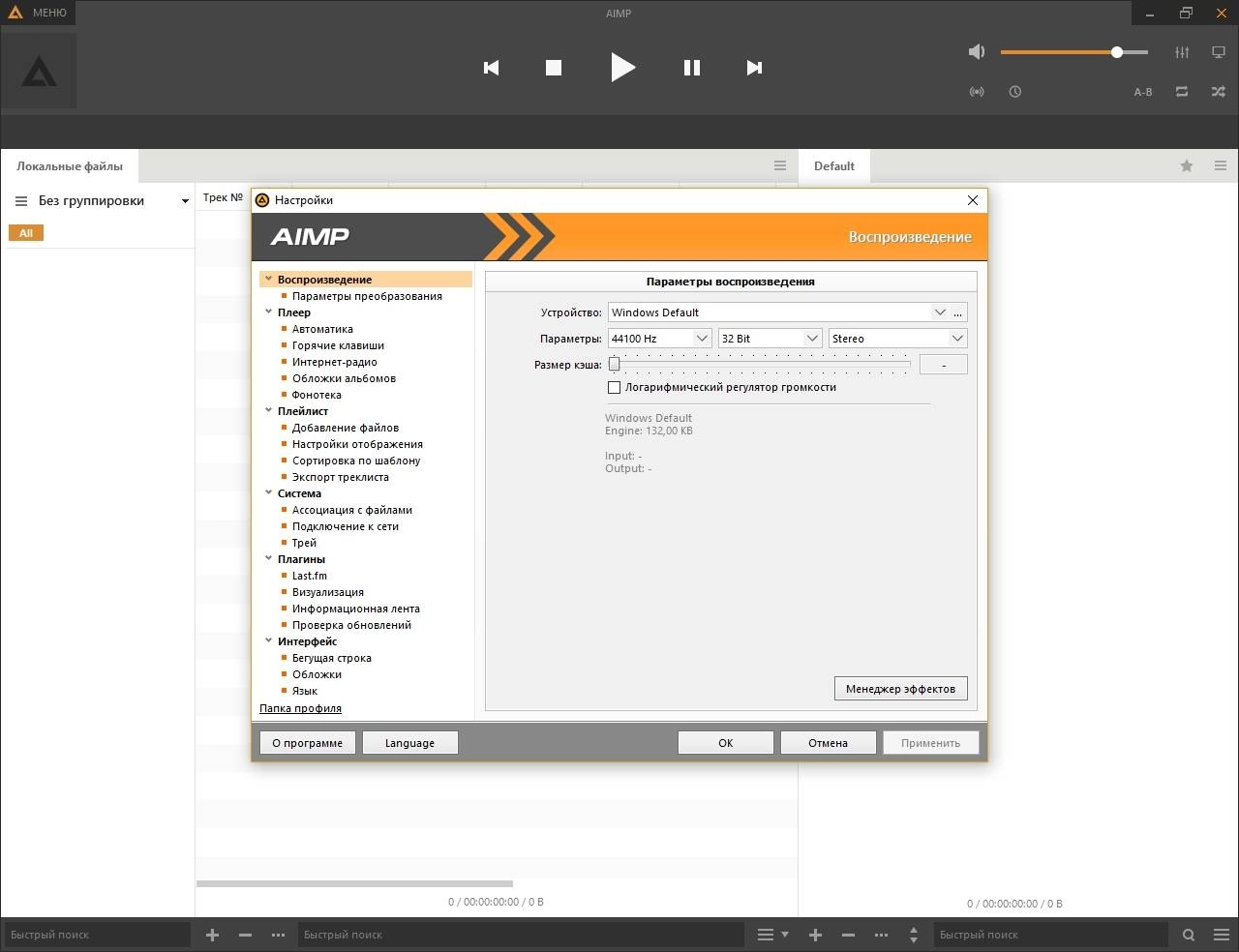Viewport: 1239px width, 952px height.
Task: Open Без группировки grouping dropdown
Action: pos(101,200)
